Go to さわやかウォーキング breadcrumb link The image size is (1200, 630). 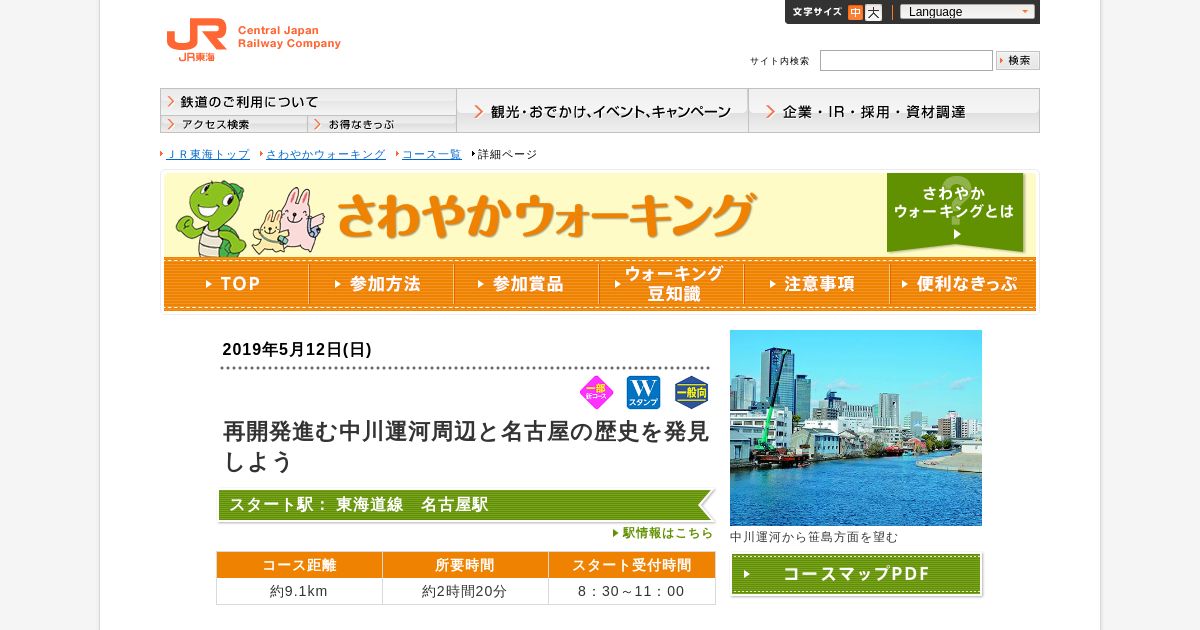(326, 154)
